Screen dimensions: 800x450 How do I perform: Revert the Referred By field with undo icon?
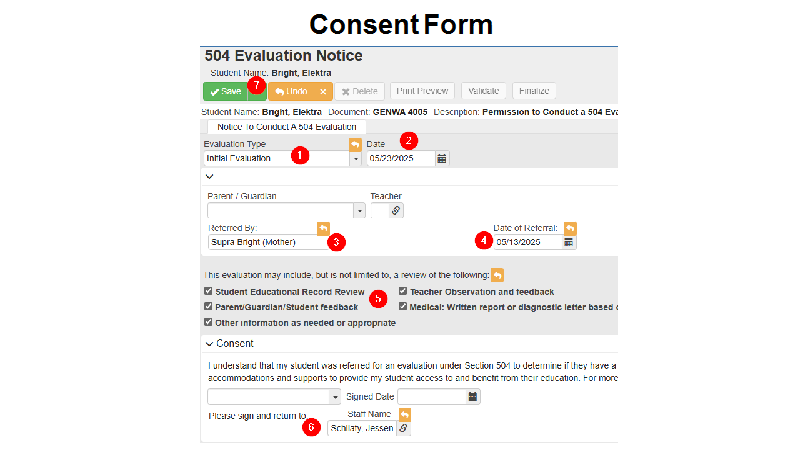323,228
